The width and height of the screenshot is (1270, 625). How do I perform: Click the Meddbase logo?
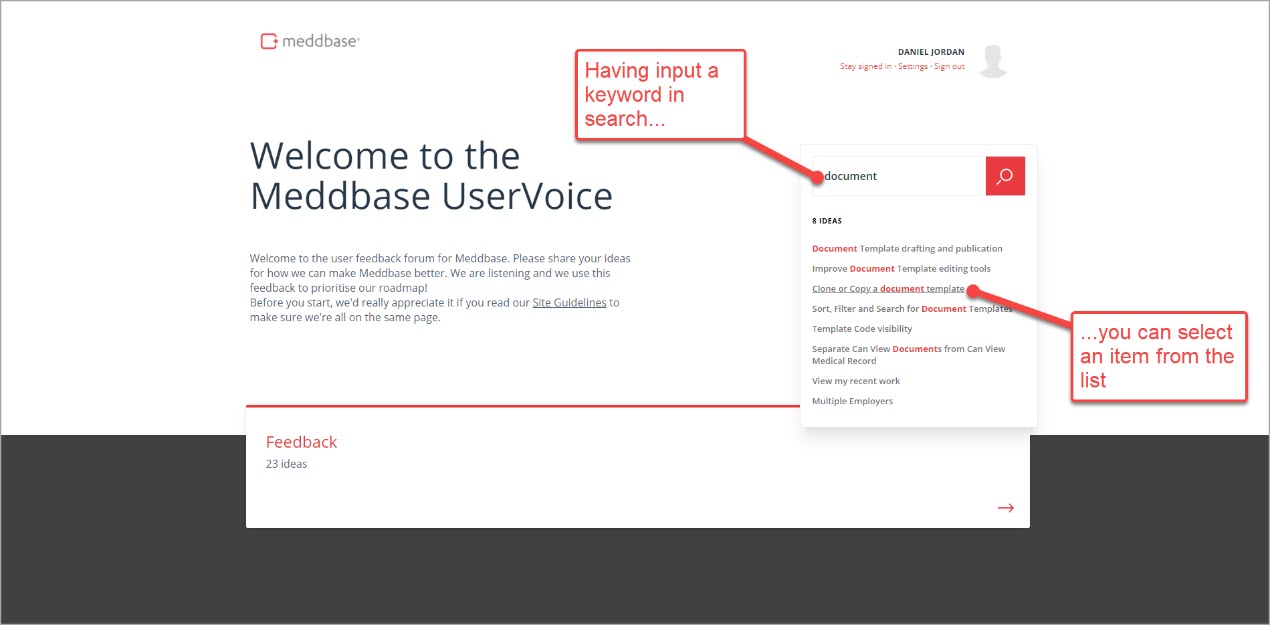(x=310, y=41)
